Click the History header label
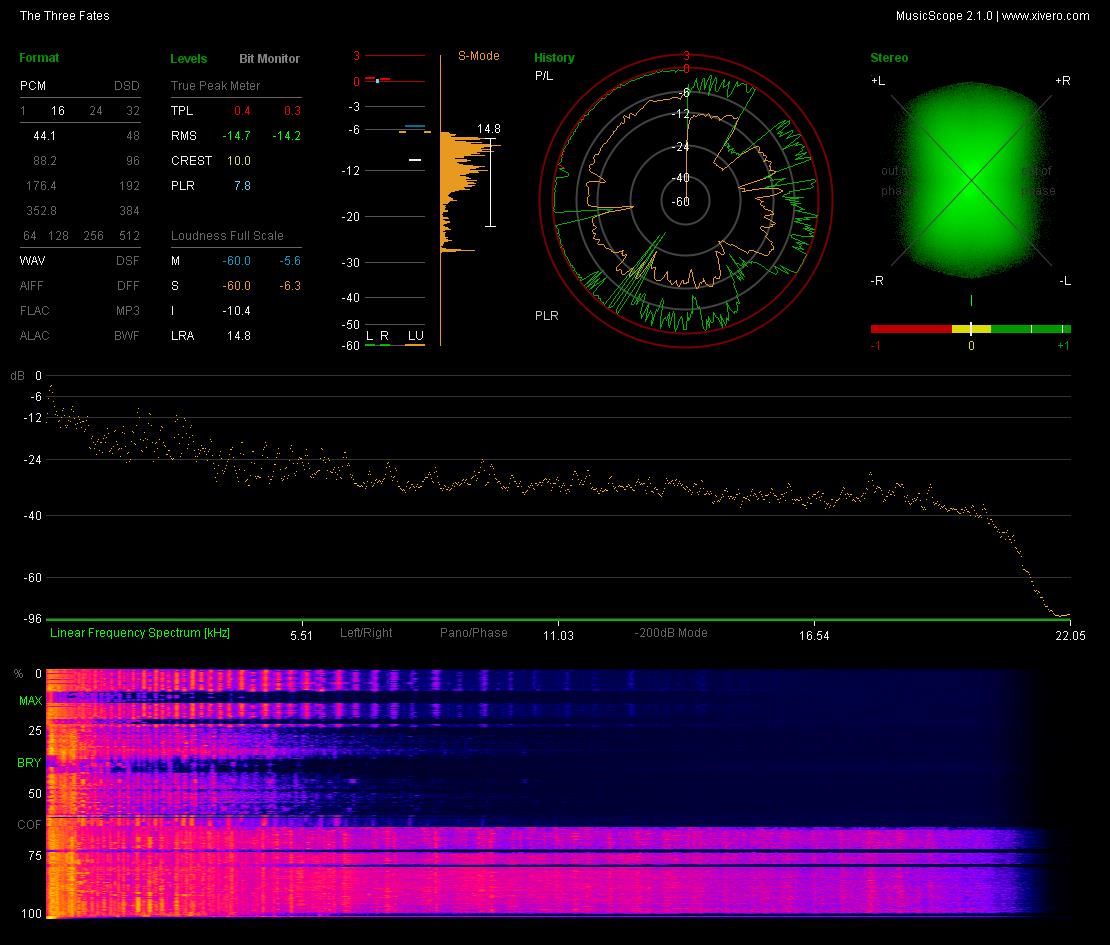This screenshot has width=1110, height=945. click(x=554, y=58)
